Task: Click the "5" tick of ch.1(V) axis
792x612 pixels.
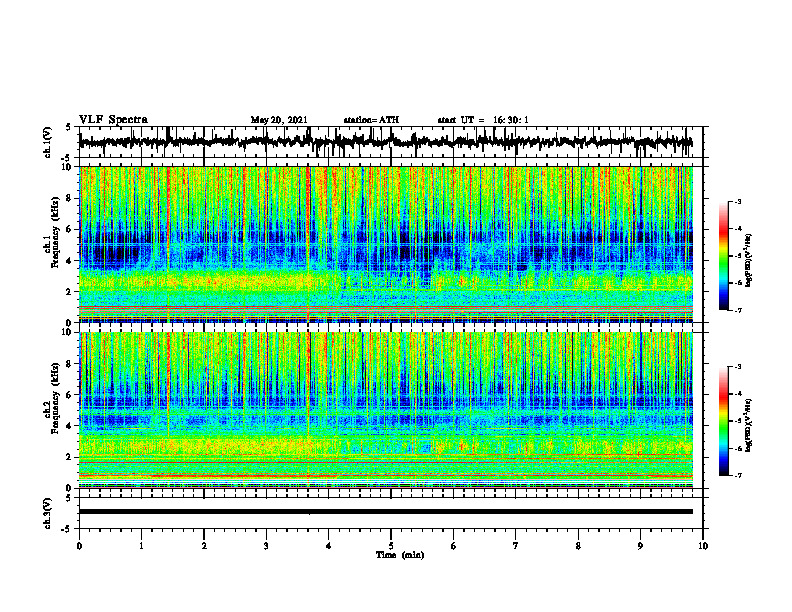Action: pyautogui.click(x=68, y=127)
